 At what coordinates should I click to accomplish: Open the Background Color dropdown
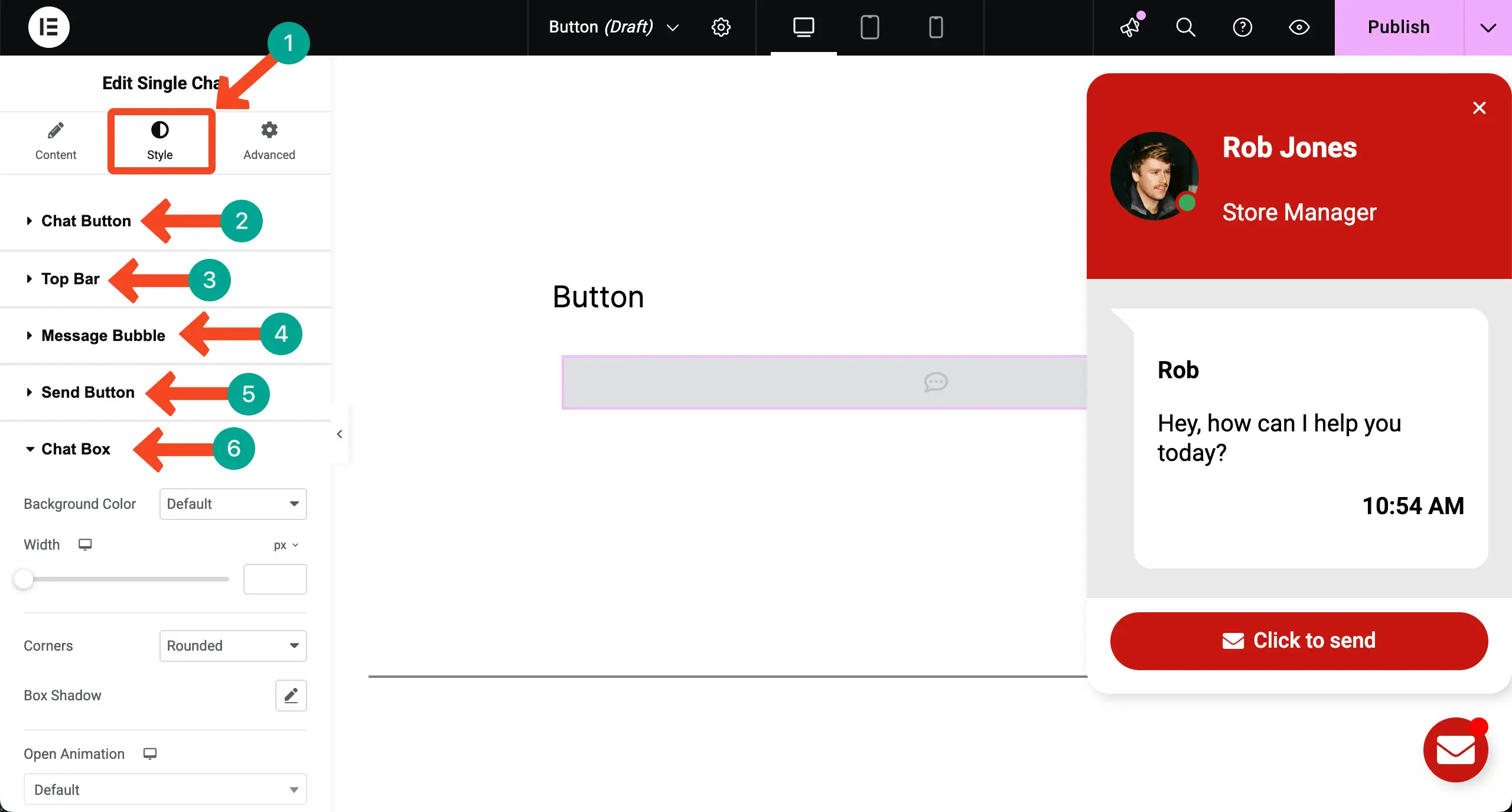click(x=233, y=504)
